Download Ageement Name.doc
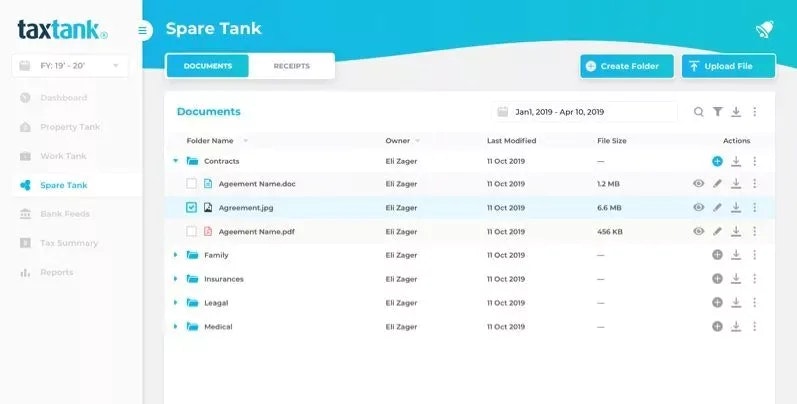Image resolution: width=797 pixels, height=404 pixels. click(x=735, y=183)
